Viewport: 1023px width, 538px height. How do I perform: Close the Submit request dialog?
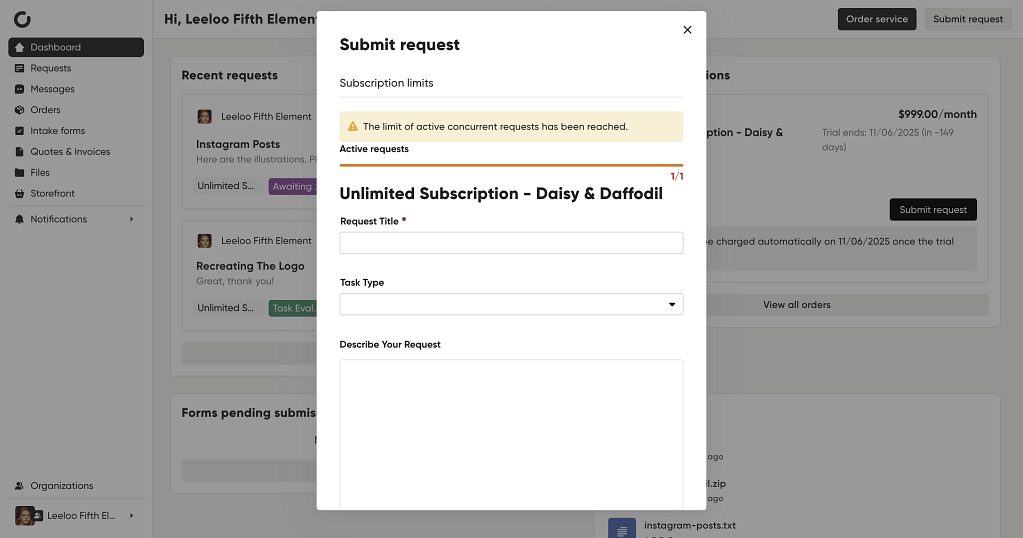(x=687, y=30)
